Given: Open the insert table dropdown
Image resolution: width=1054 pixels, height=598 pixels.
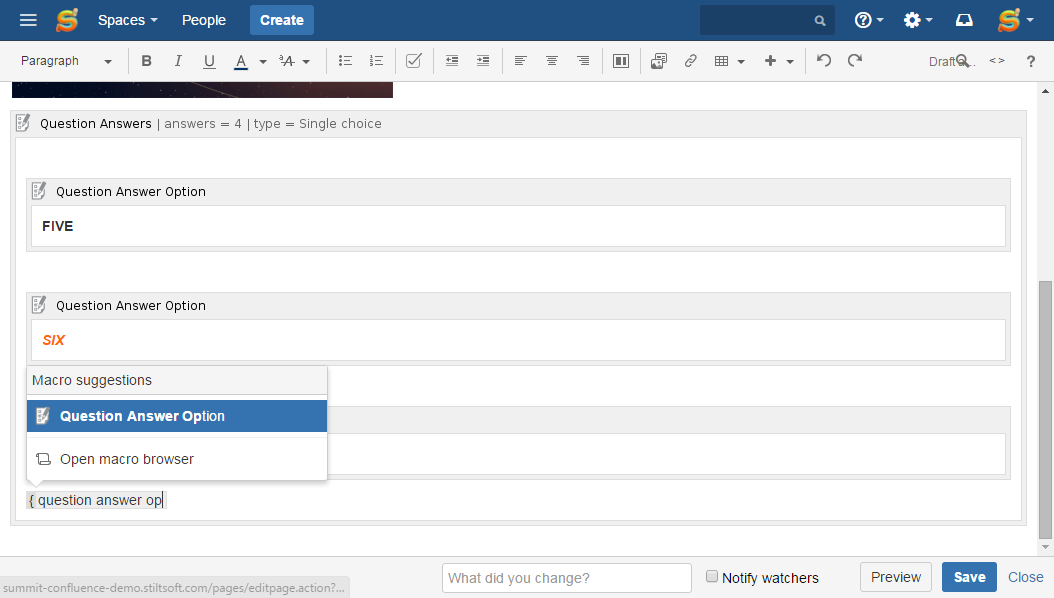Looking at the screenshot, I should [729, 61].
